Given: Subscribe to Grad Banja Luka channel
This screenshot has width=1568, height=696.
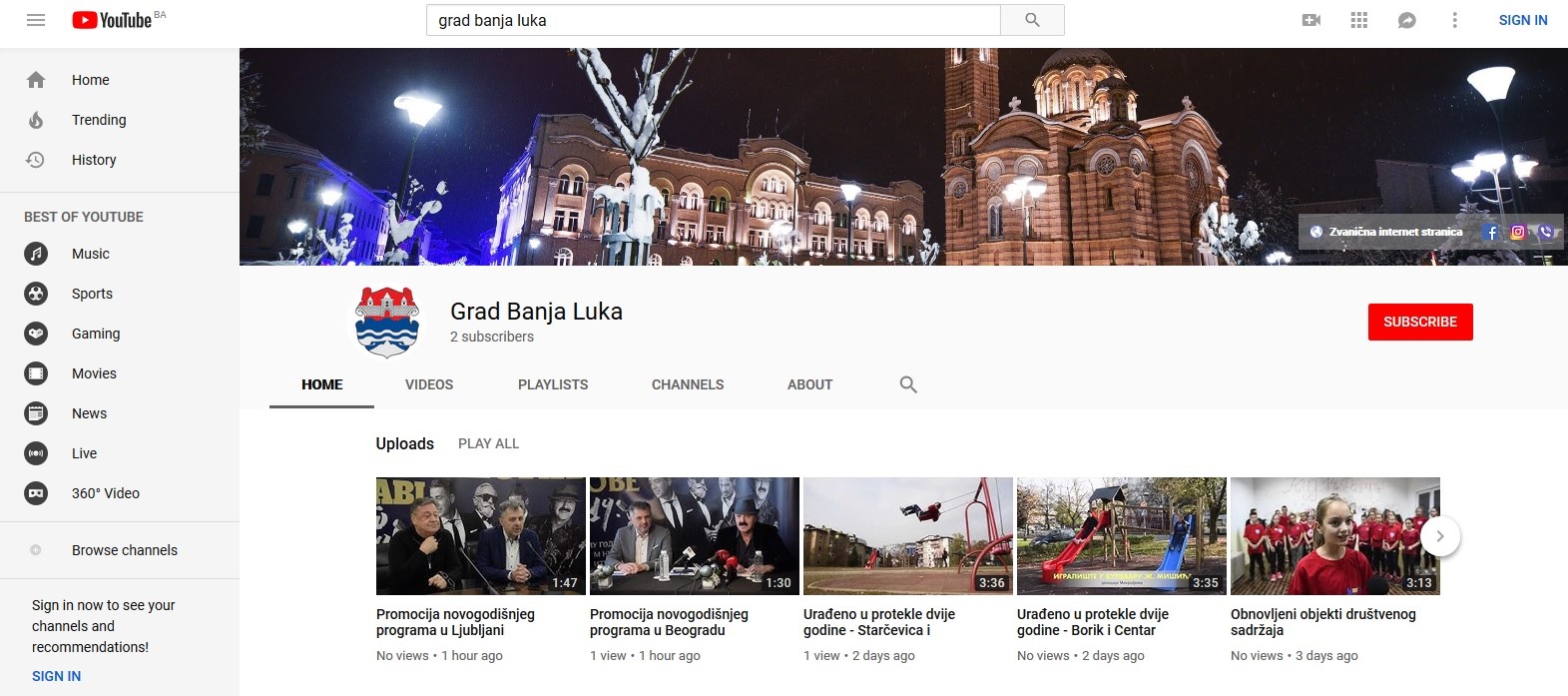Looking at the screenshot, I should (1419, 322).
